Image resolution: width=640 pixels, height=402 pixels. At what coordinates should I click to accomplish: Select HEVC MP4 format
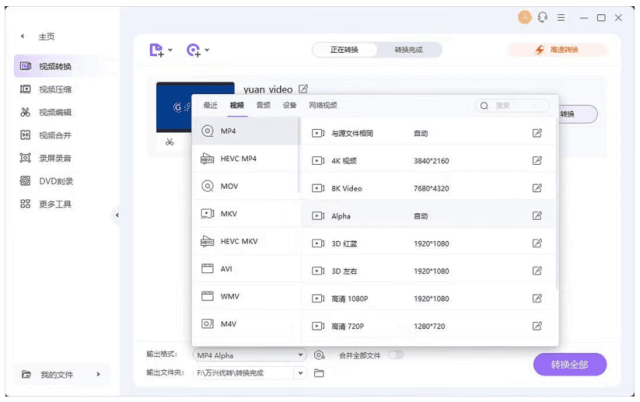(246, 158)
